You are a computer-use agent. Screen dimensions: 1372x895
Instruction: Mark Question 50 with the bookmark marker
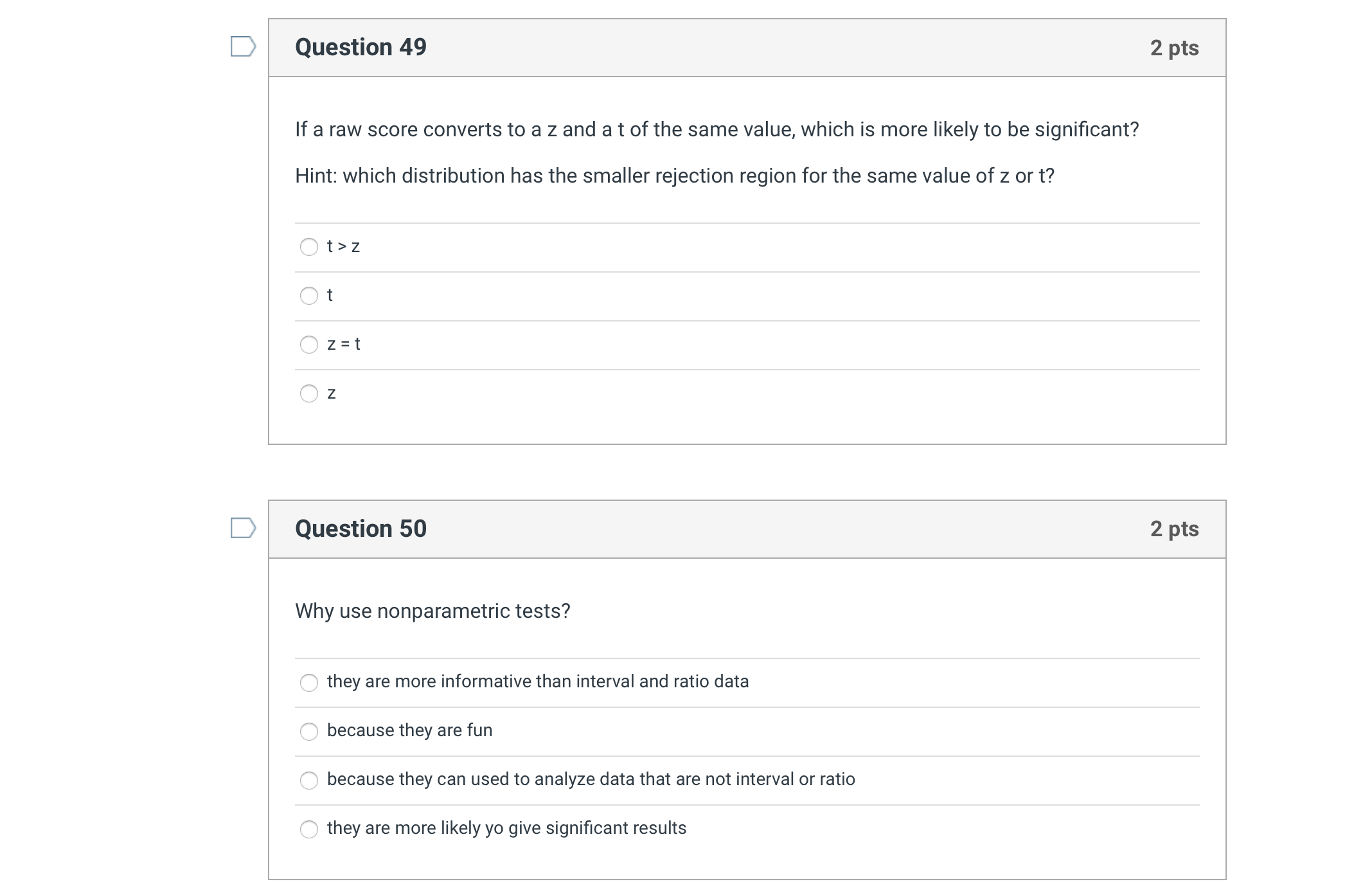(243, 527)
